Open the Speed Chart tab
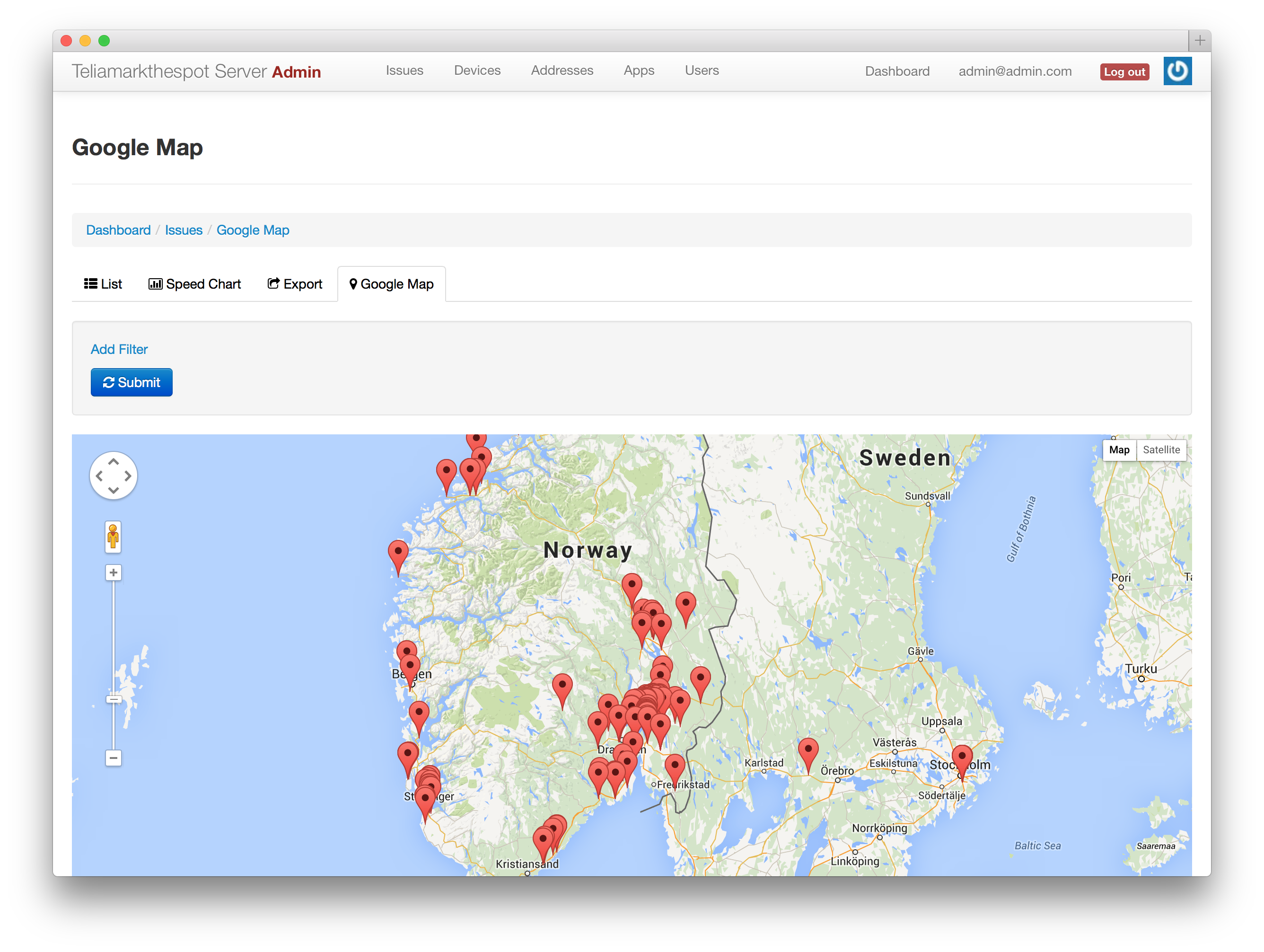 point(195,284)
